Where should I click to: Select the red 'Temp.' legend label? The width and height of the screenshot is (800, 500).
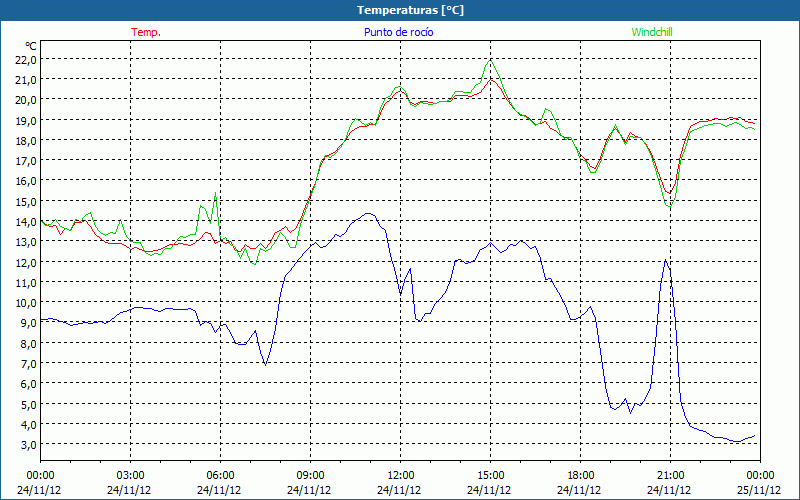tap(146, 32)
